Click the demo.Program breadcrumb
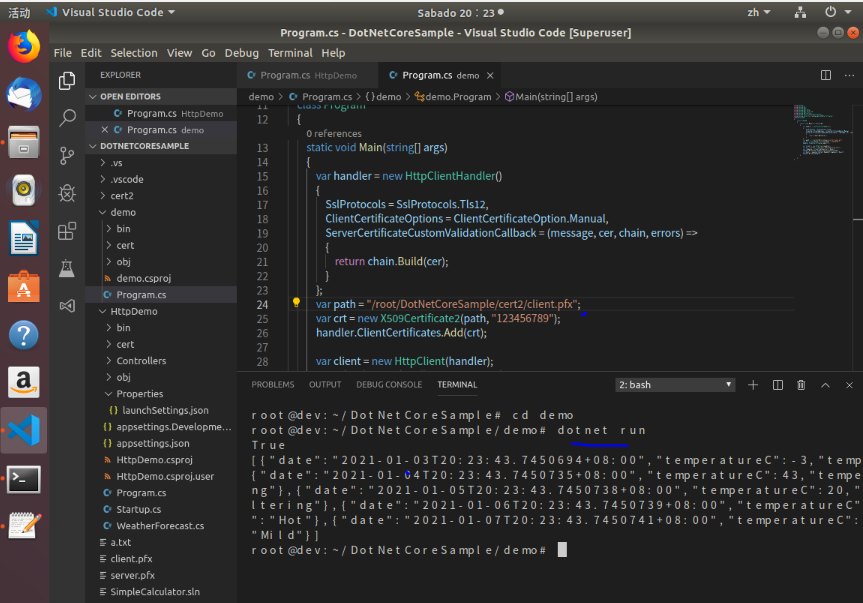 (452, 97)
